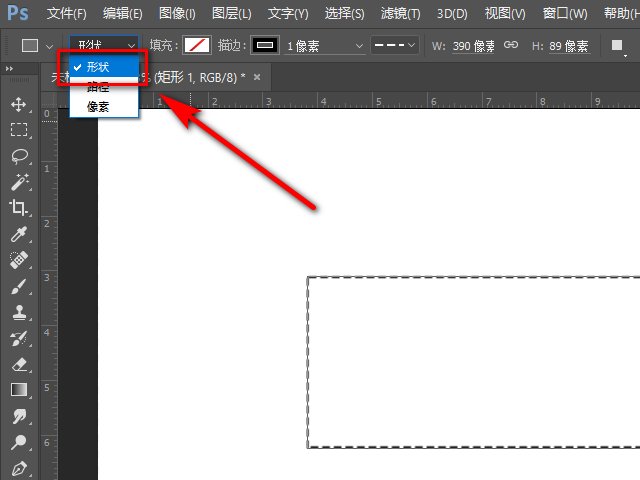Select the Magic Wand tool
Image resolution: width=640 pixels, height=480 pixels.
pyautogui.click(x=18, y=182)
